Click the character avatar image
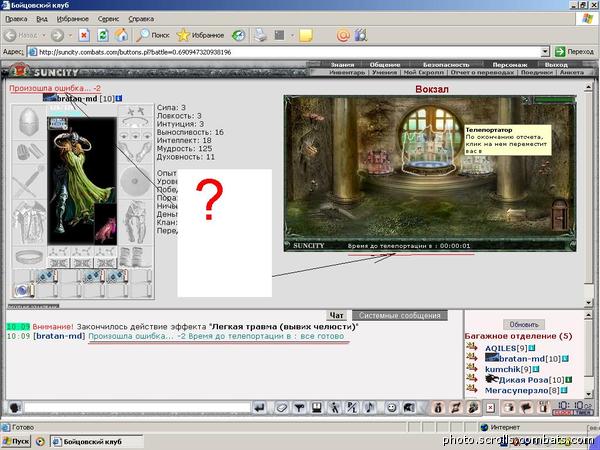The height and width of the screenshot is (450, 600). point(82,181)
